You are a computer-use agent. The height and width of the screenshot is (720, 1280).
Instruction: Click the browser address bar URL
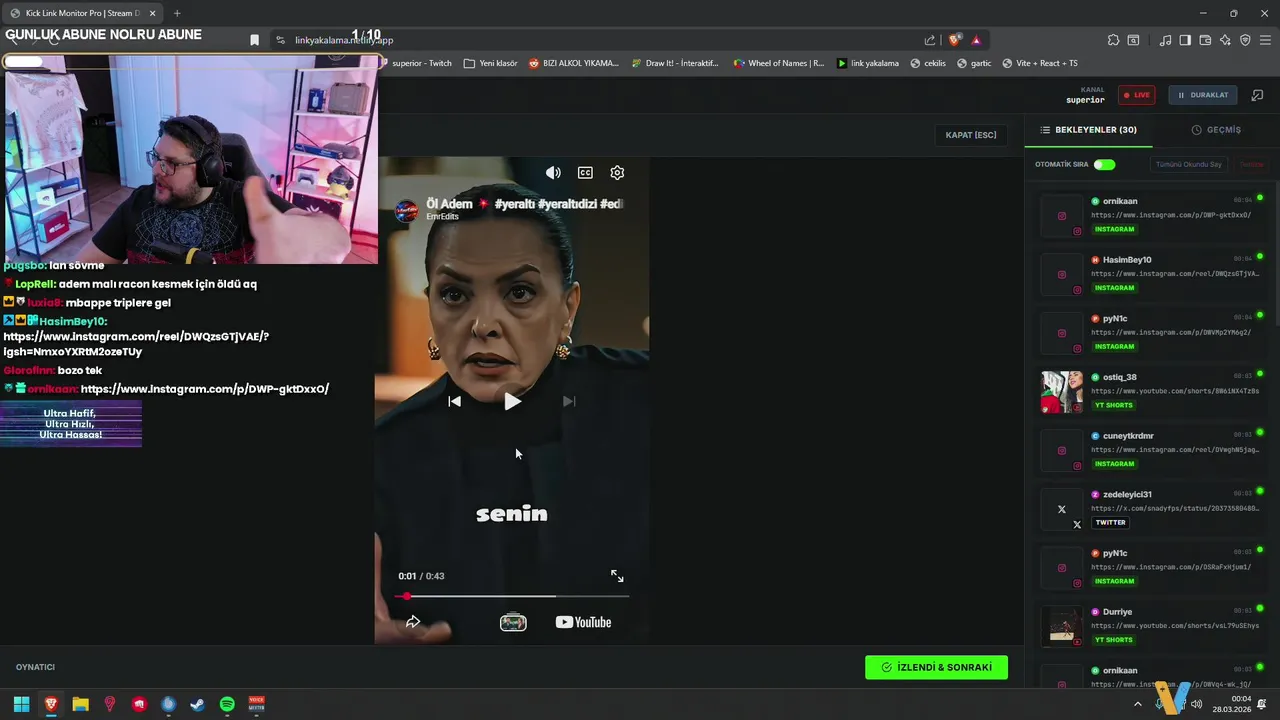click(344, 40)
